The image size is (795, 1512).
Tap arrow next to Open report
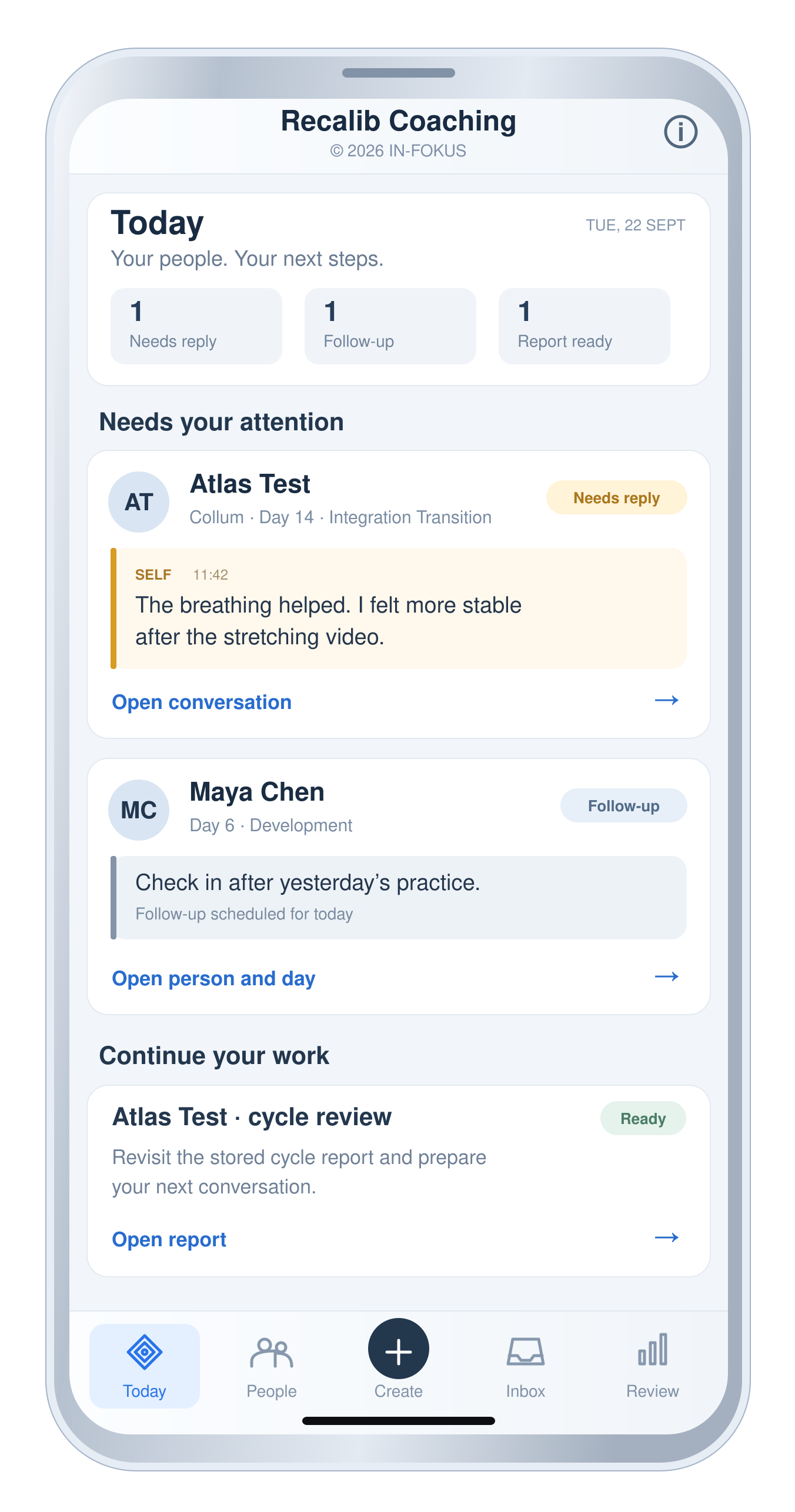[667, 1237]
